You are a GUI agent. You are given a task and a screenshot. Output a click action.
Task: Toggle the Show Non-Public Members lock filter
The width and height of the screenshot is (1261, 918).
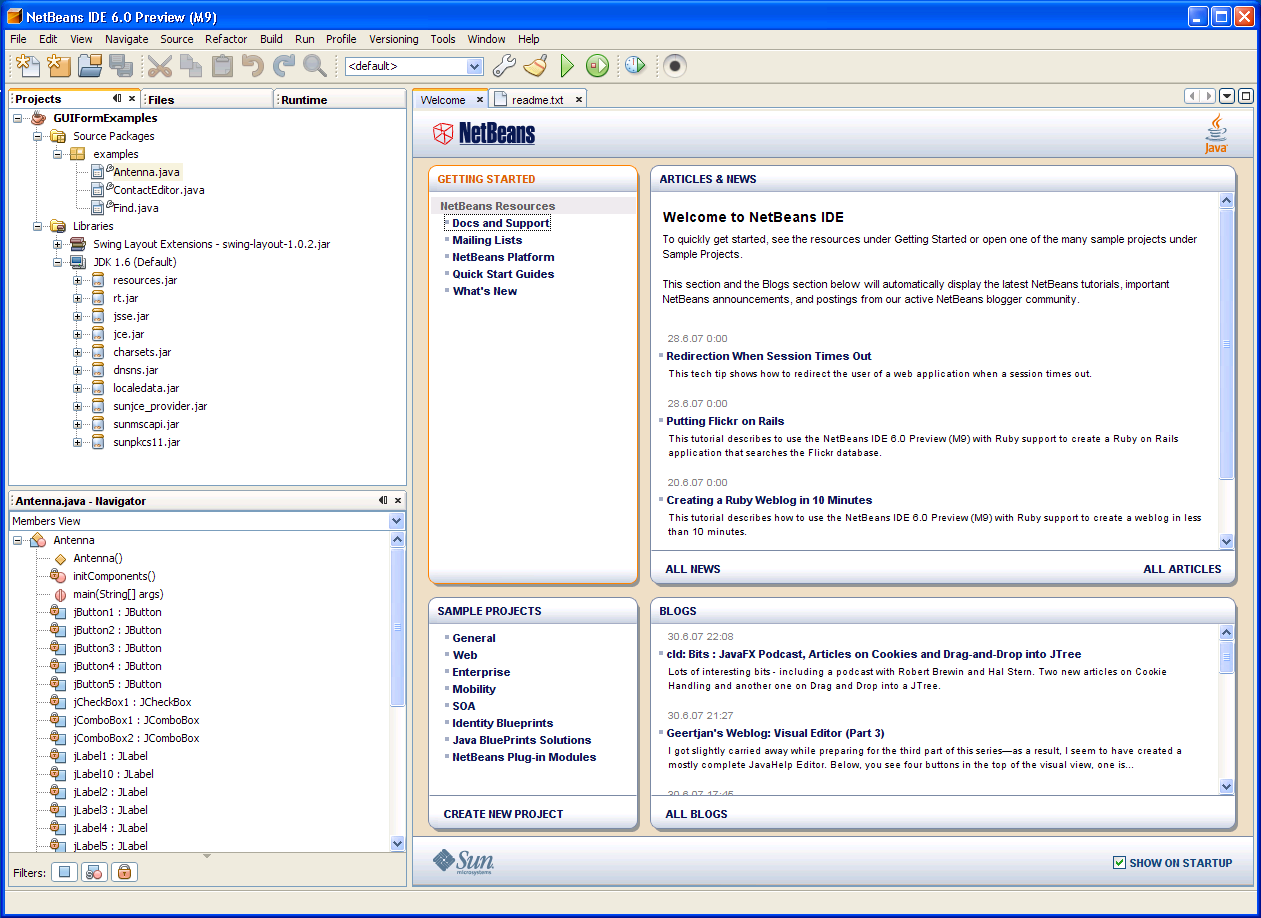point(124,872)
